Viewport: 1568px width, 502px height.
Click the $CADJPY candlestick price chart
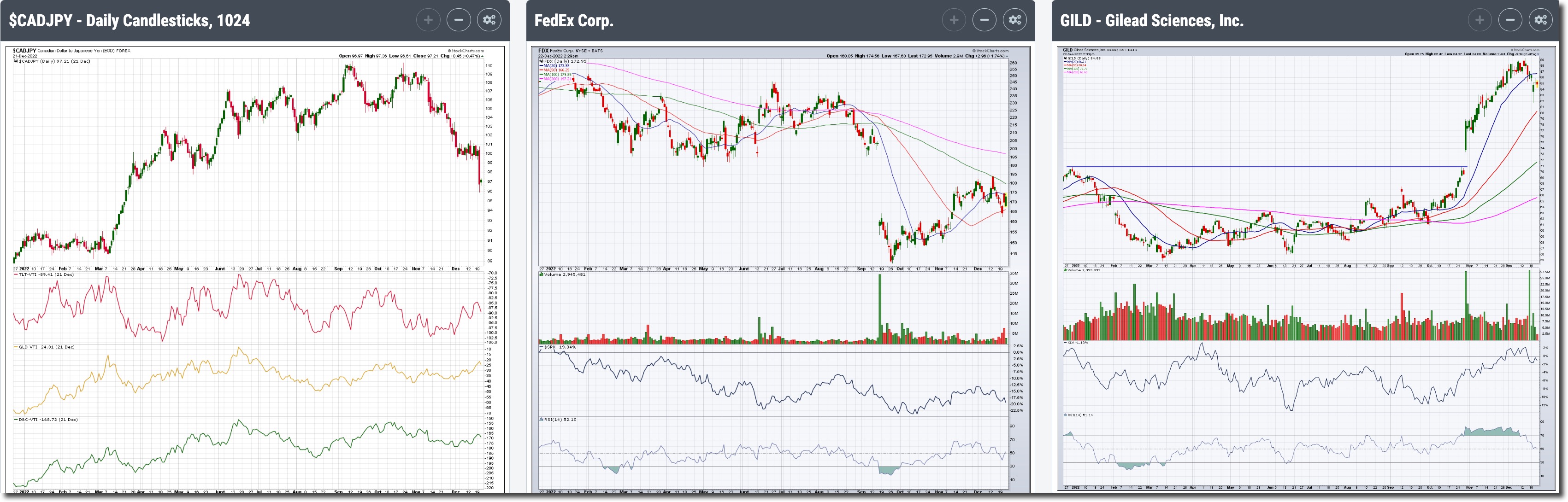point(243,161)
